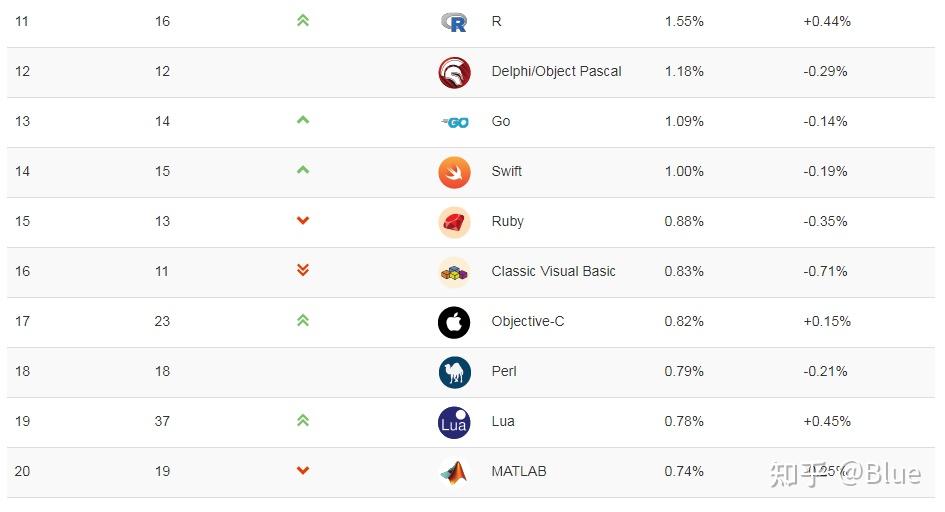Click the Lua moon logo icon
This screenshot has width=945, height=512.
click(x=454, y=422)
